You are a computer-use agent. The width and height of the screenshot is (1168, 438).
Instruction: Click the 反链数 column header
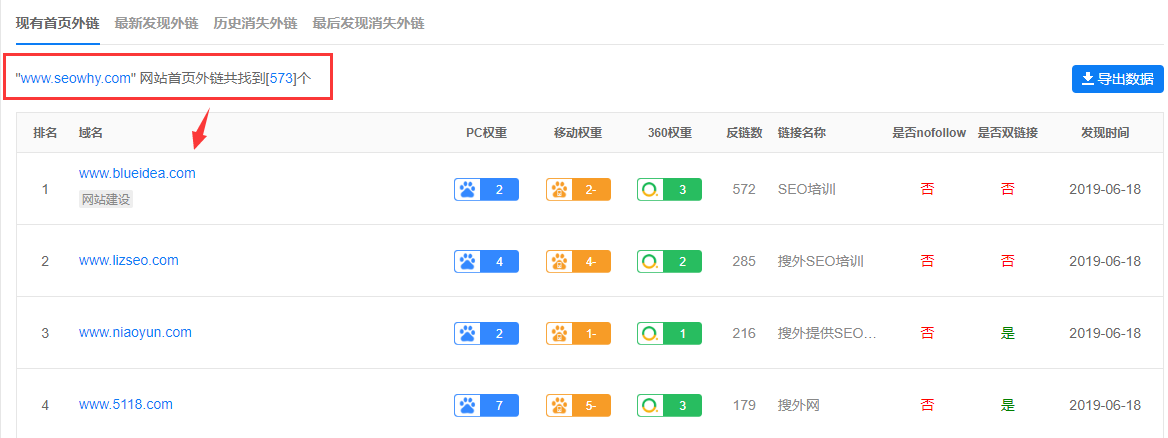point(744,133)
